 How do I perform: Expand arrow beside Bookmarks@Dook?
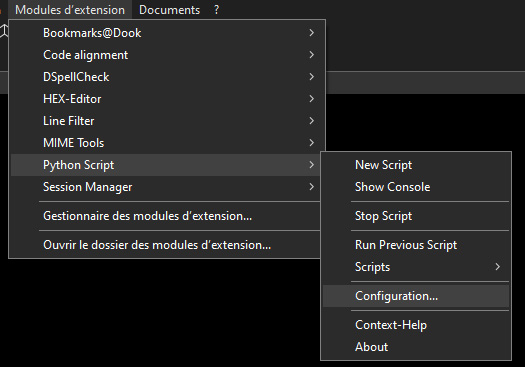311,33
